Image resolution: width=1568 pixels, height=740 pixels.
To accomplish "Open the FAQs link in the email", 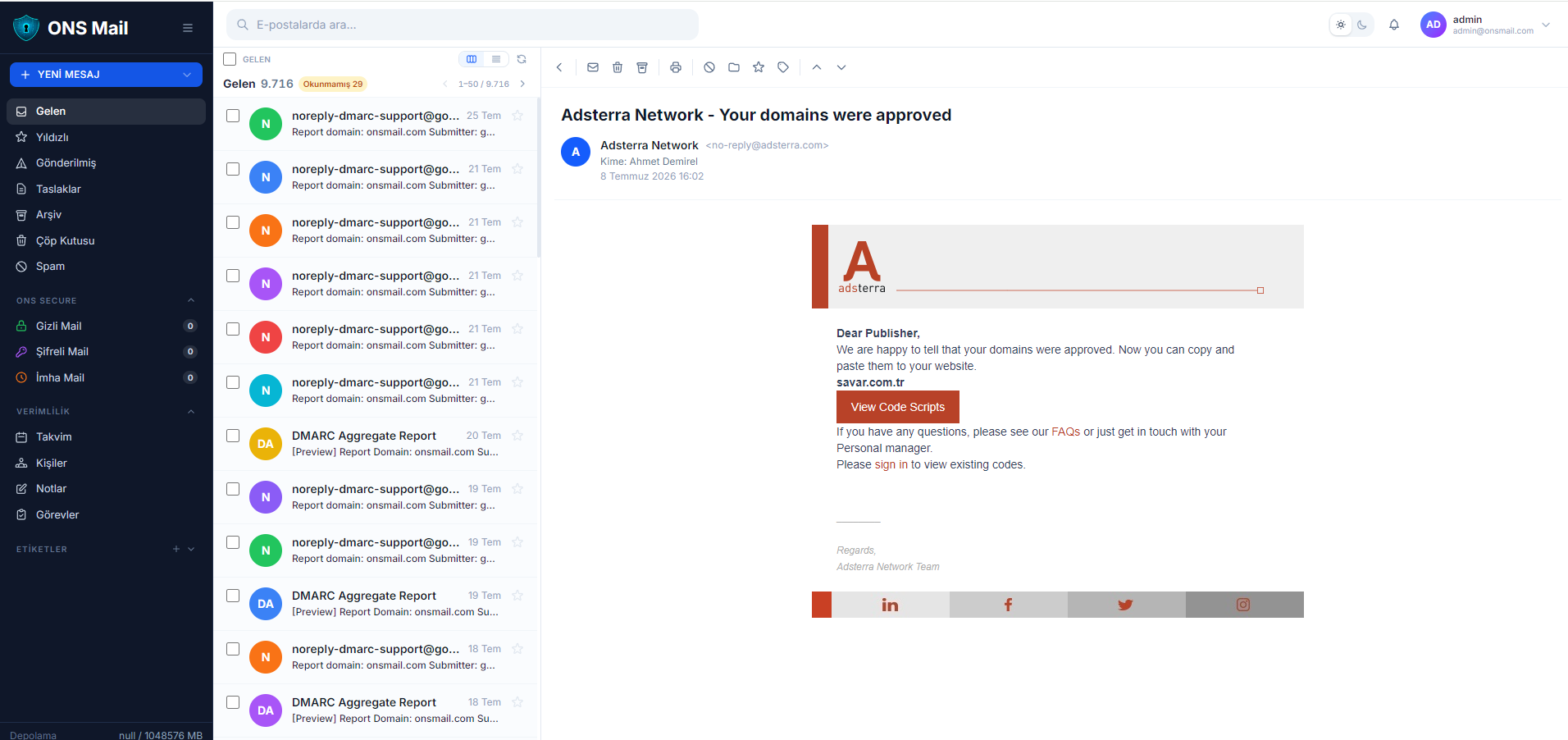I will pos(1066,432).
